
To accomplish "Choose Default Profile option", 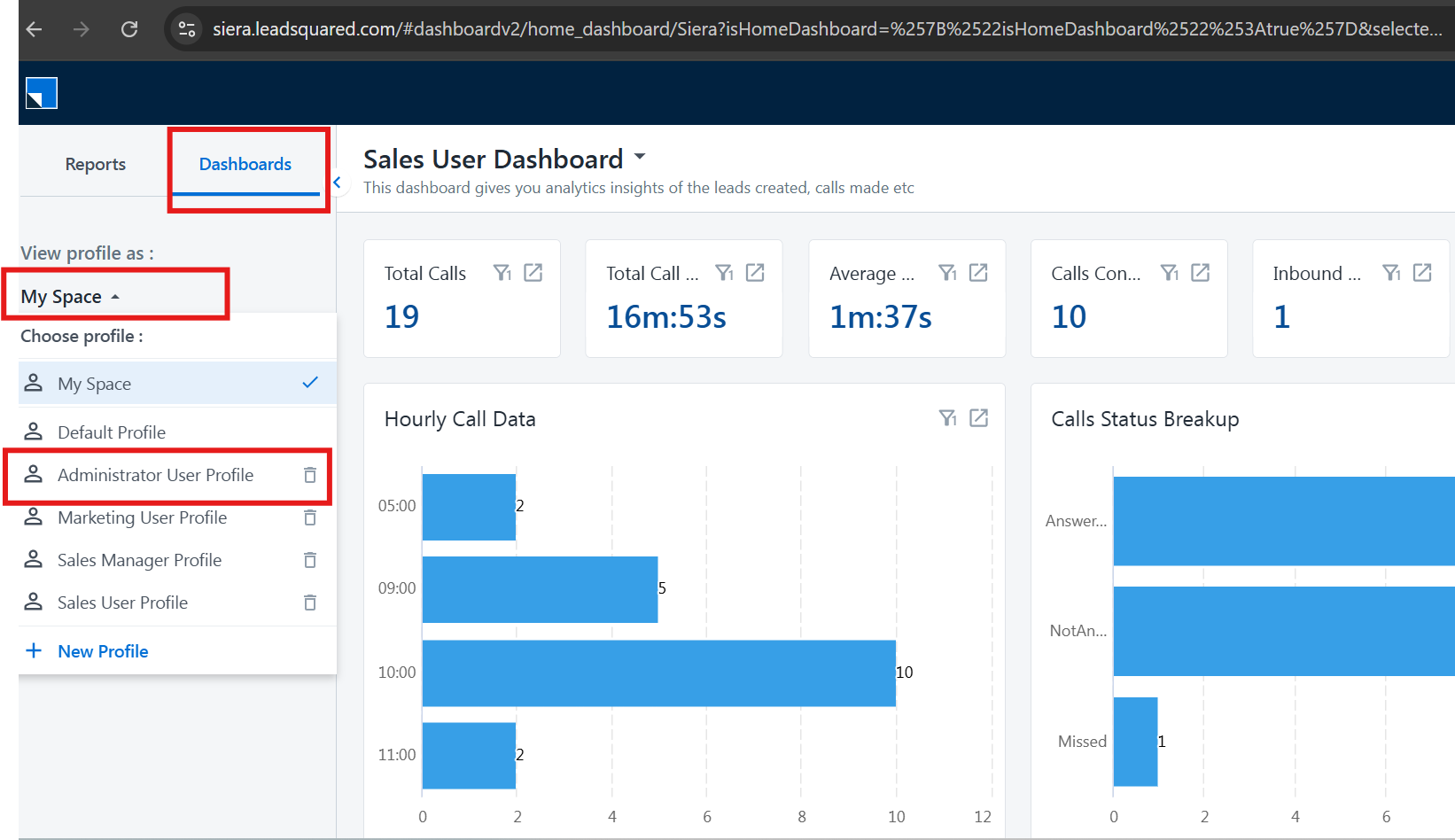I will coord(112,432).
